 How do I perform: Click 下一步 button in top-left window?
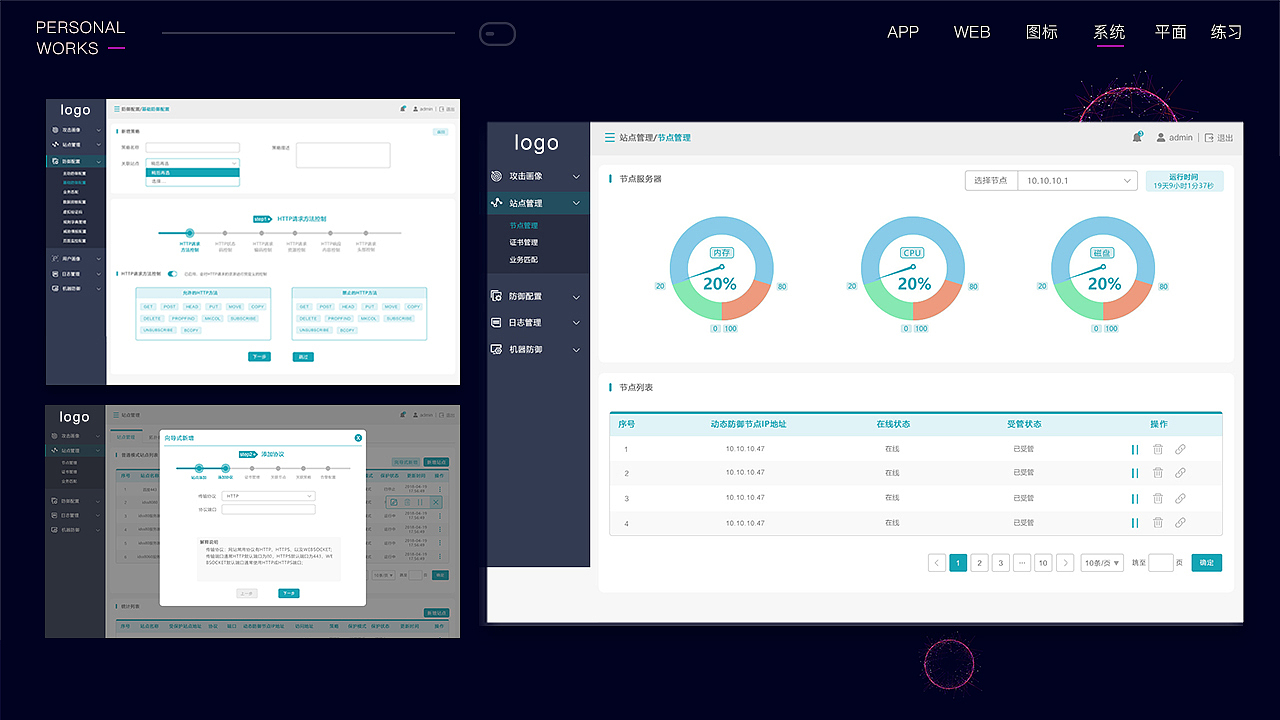pos(259,356)
